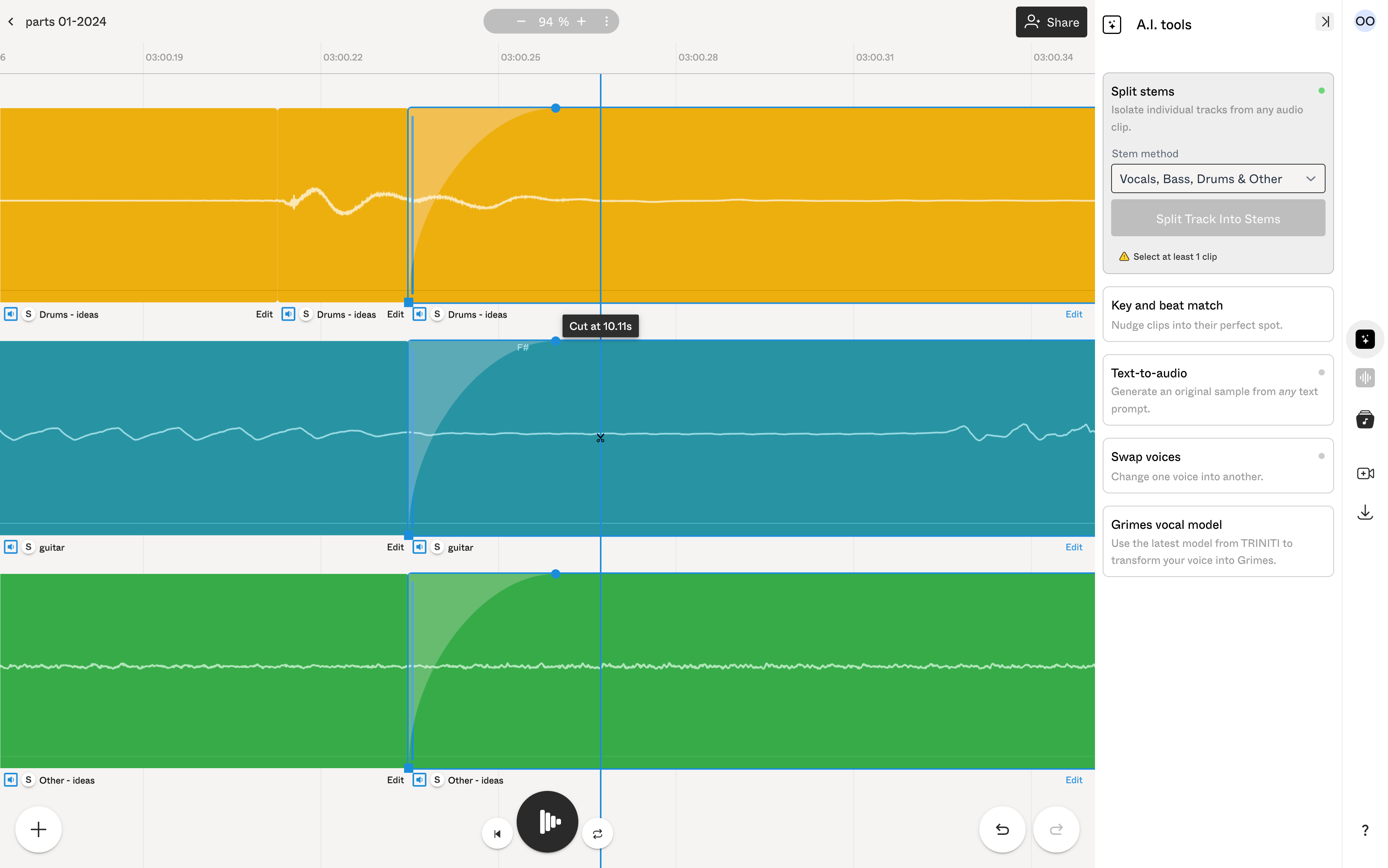1388x868 pixels.
Task: Open the Stem method dropdown
Action: 1218,179
